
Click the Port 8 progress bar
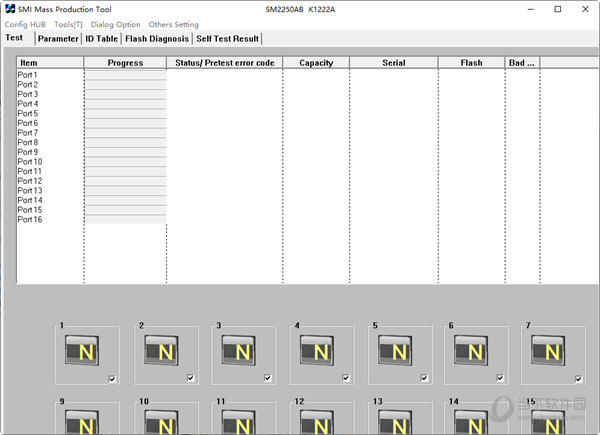(126, 142)
